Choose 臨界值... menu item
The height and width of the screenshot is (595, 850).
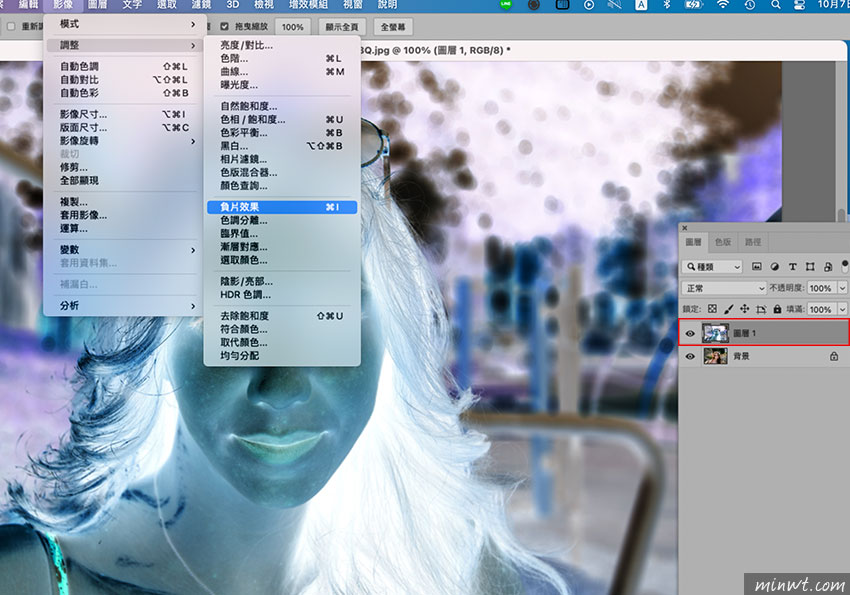point(282,234)
